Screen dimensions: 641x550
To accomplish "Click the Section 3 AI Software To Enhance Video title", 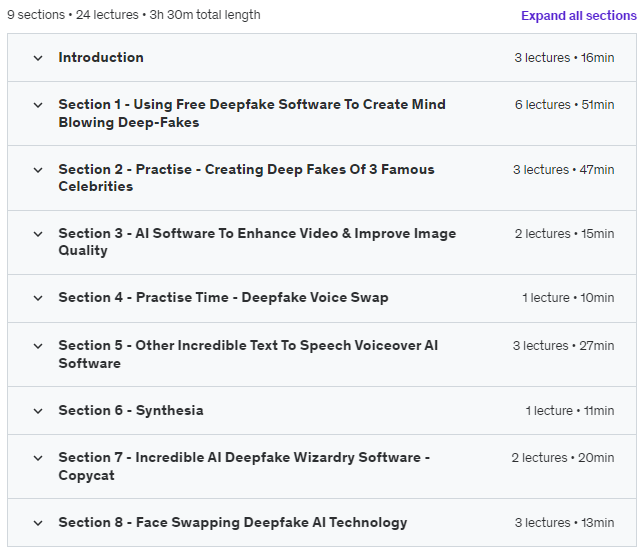I will [257, 242].
